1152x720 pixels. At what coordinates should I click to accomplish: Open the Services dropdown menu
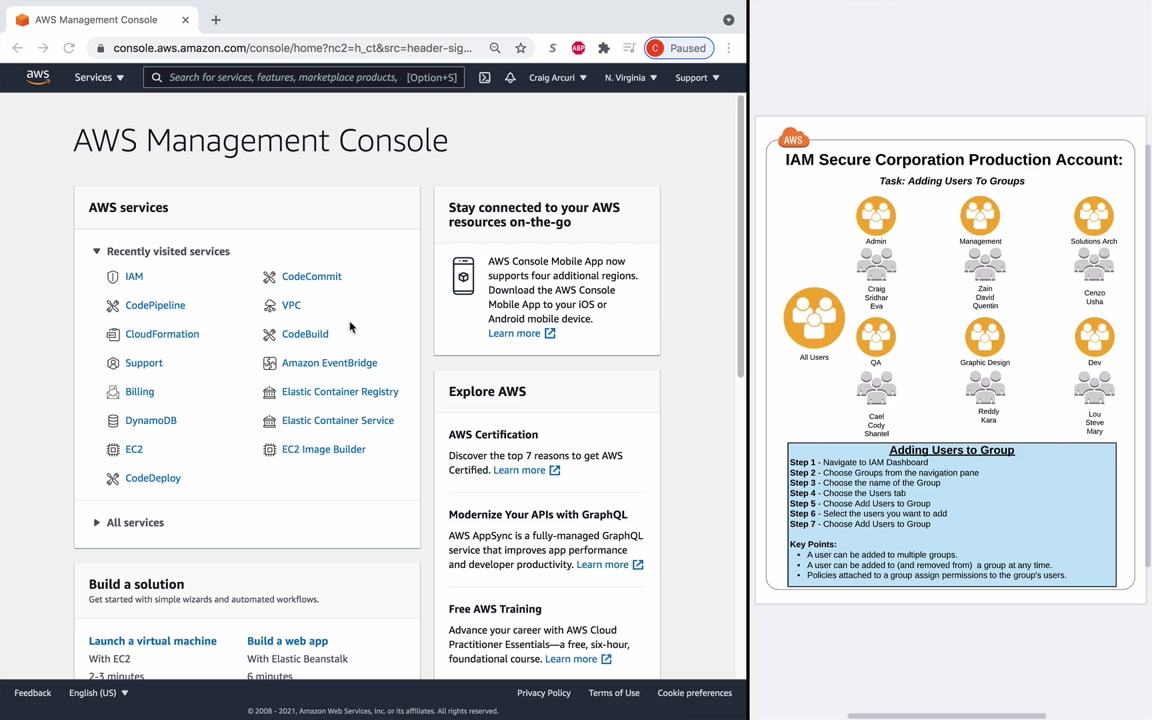[x=99, y=77]
